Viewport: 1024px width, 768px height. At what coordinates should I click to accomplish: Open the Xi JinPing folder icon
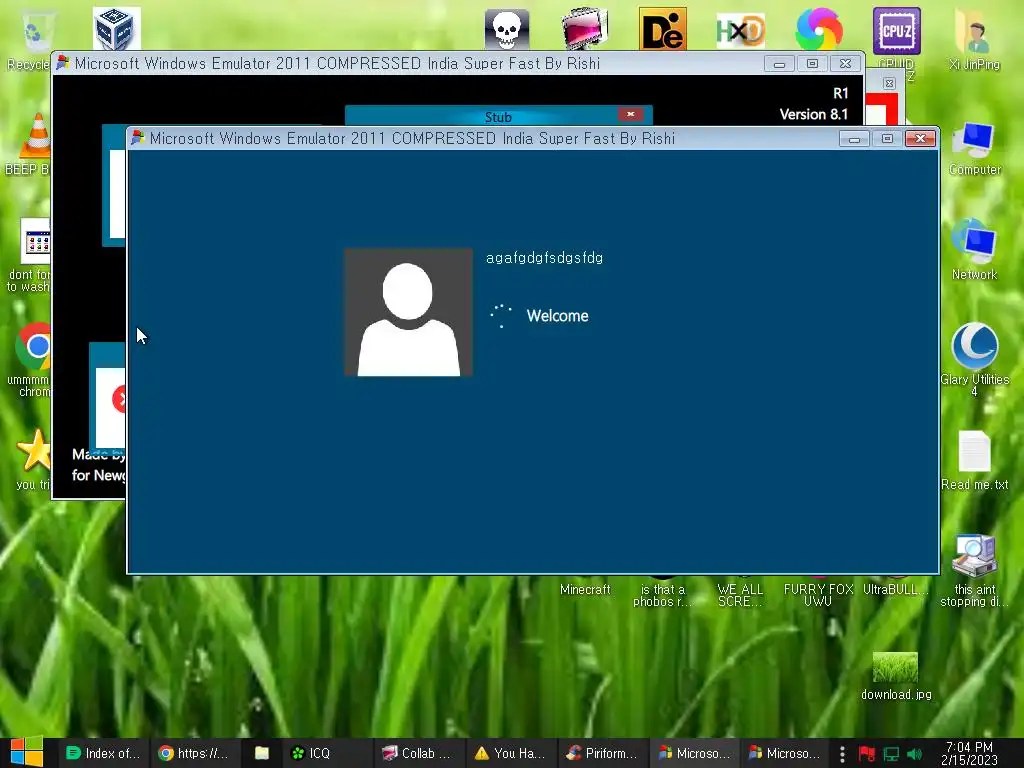point(974,39)
